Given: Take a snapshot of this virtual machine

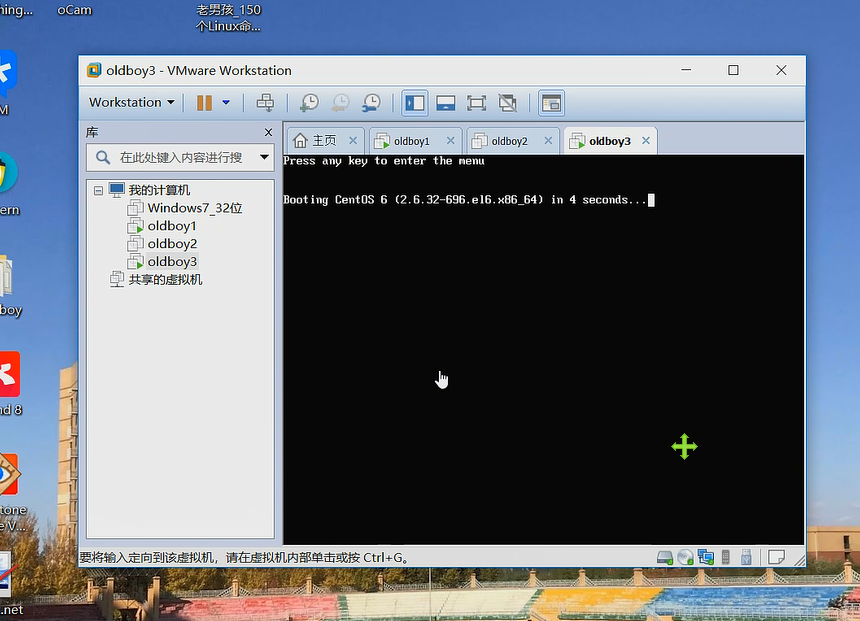Looking at the screenshot, I should point(309,103).
